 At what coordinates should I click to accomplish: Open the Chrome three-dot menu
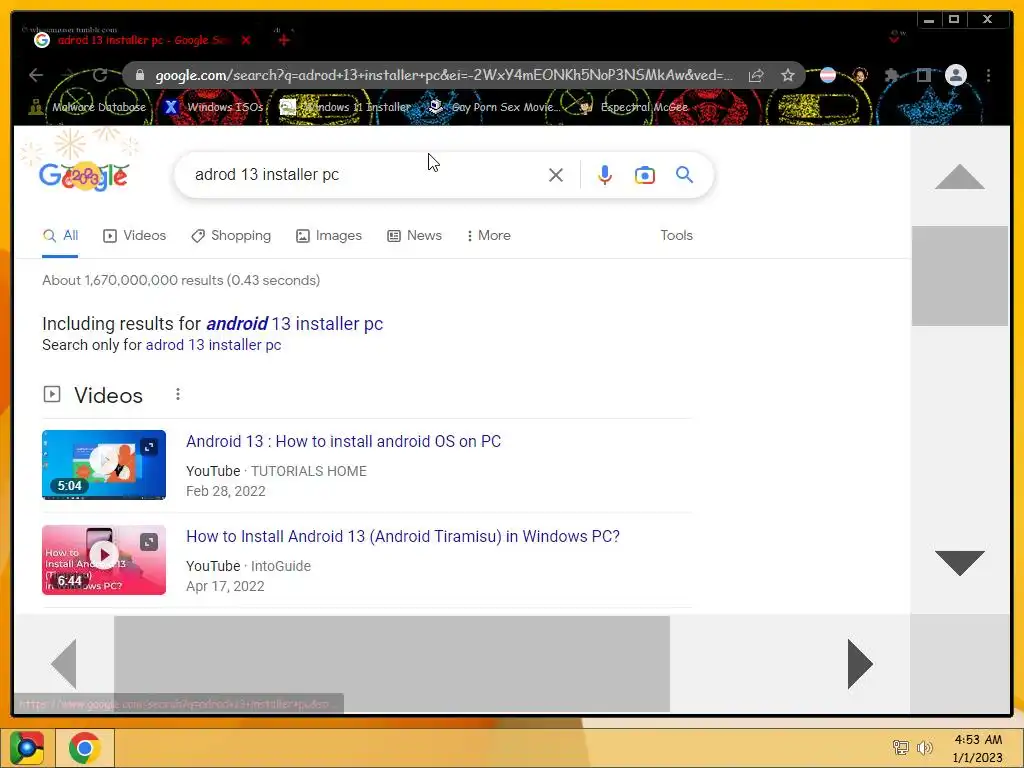989,75
